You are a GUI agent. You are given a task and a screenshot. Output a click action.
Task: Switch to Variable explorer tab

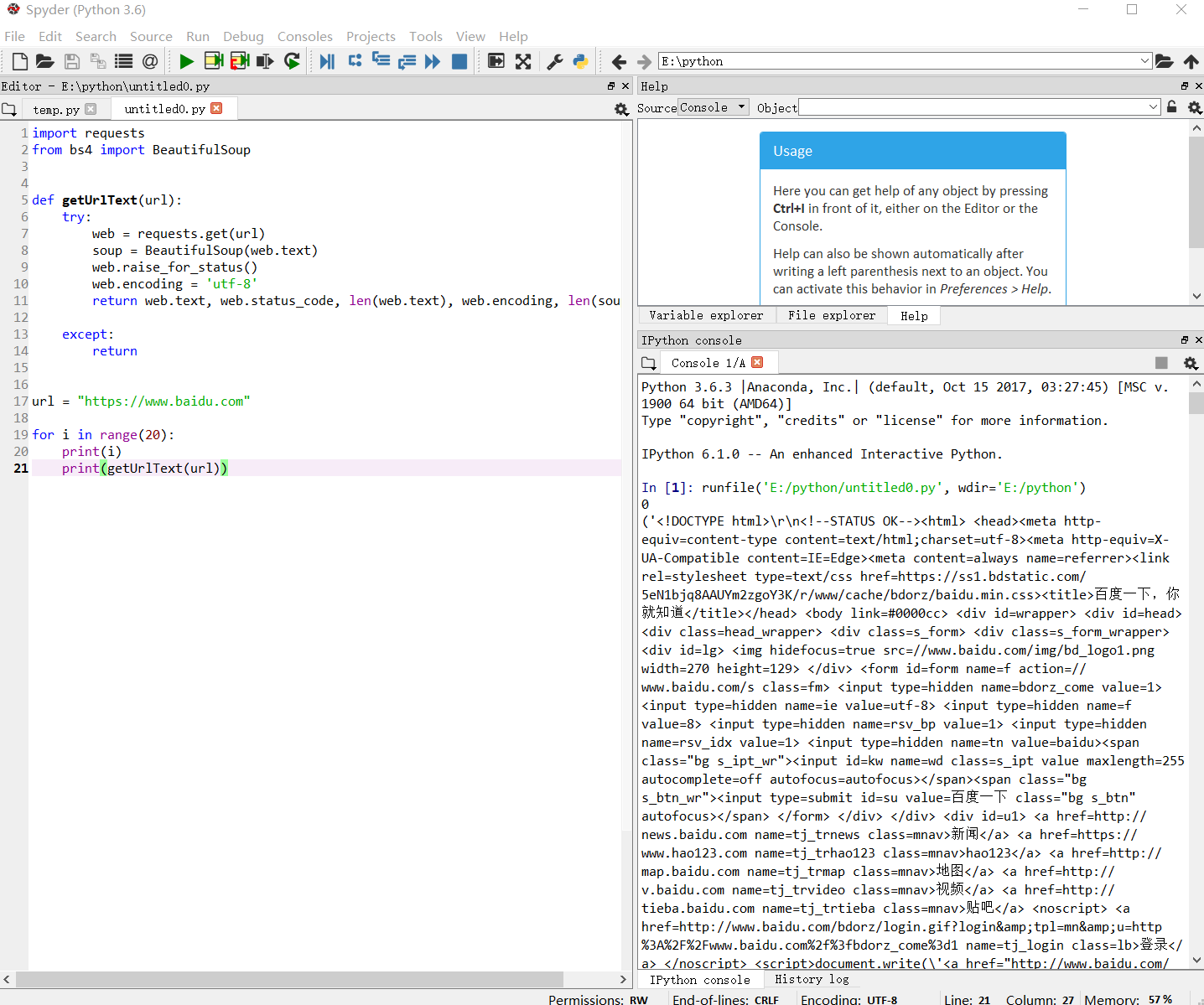pyautogui.click(x=706, y=315)
